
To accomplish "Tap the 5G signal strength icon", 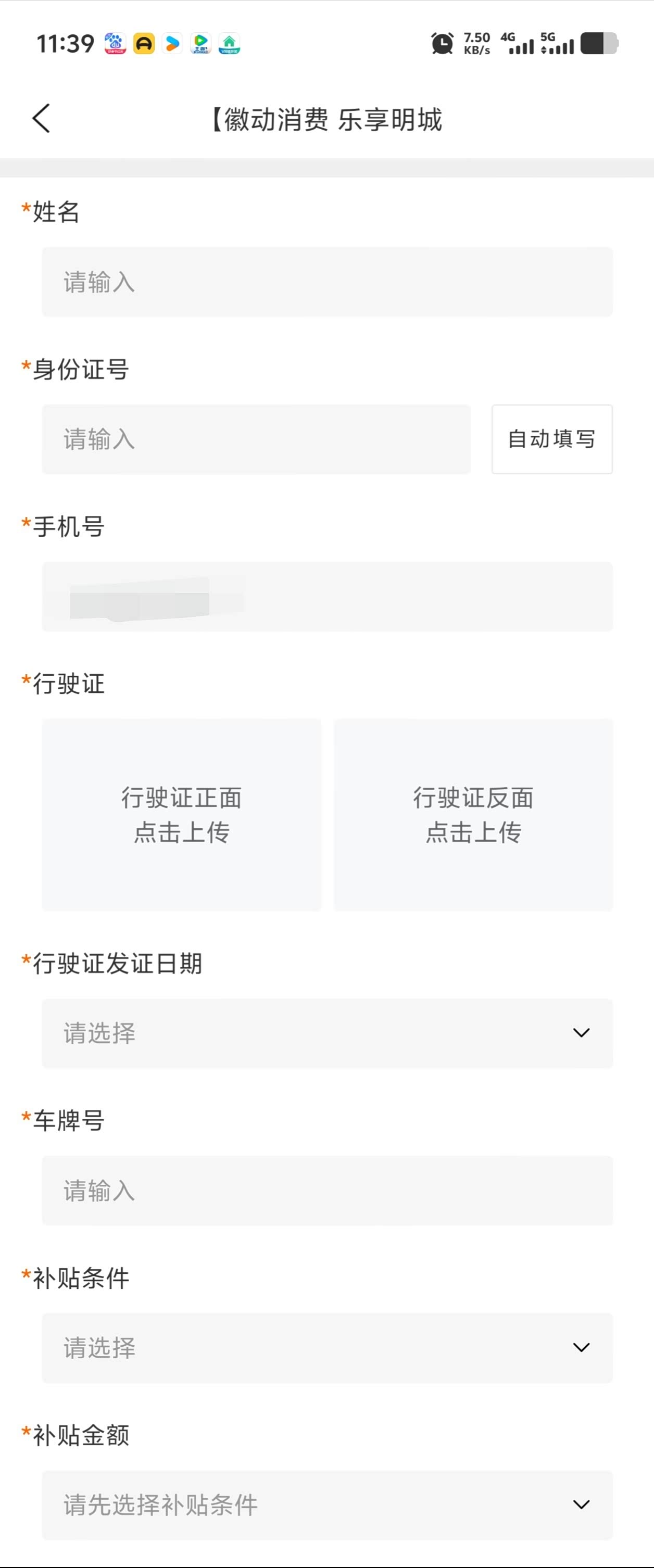I will click(x=557, y=43).
